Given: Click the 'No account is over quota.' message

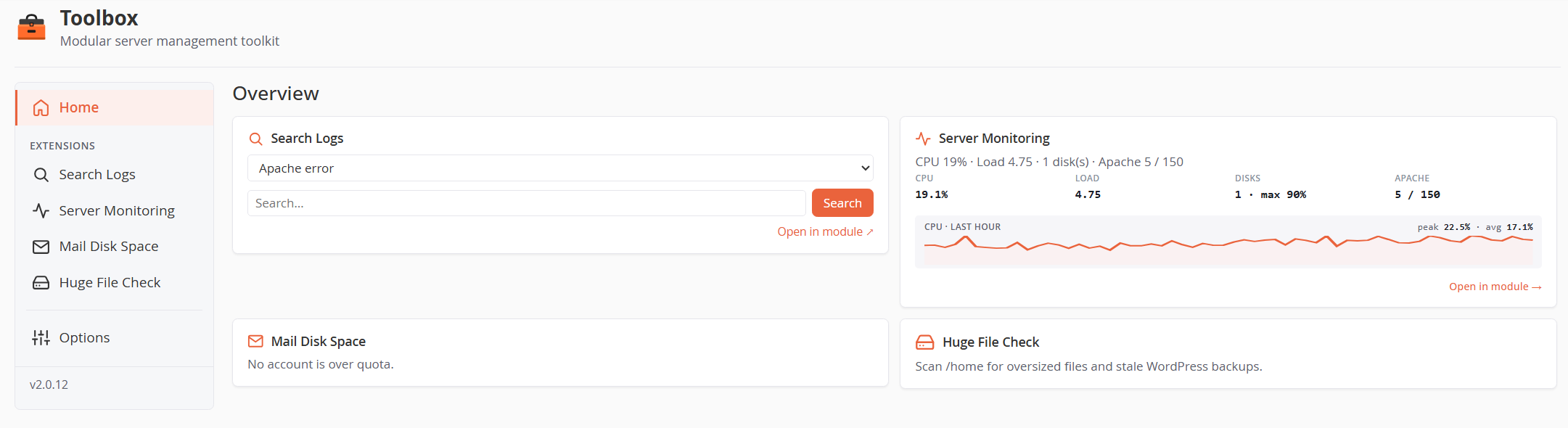Looking at the screenshot, I should click(x=321, y=364).
